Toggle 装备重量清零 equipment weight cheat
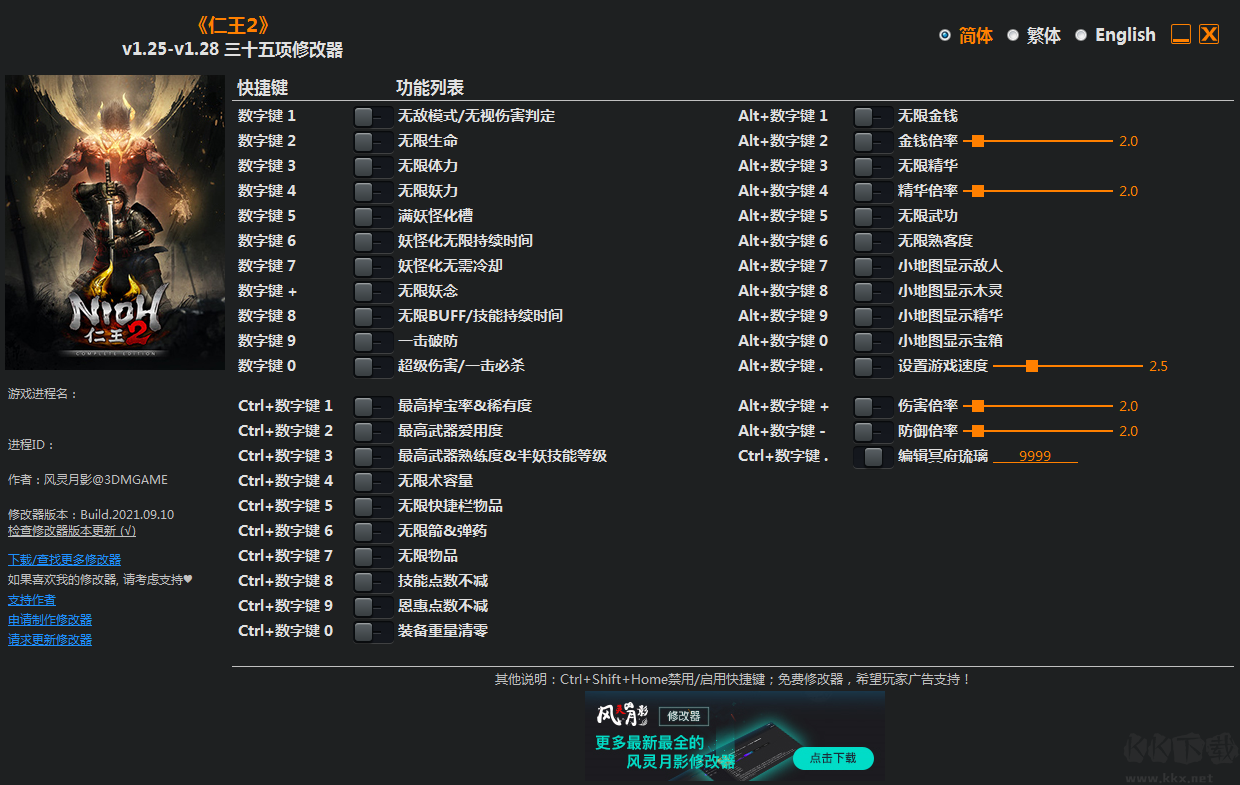 [x=372, y=630]
